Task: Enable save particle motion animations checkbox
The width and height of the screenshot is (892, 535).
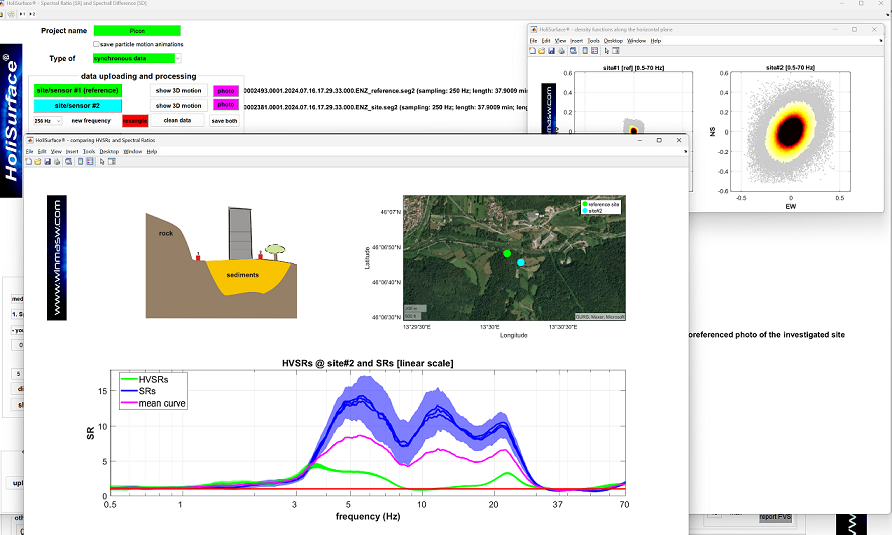Action: 96,44
